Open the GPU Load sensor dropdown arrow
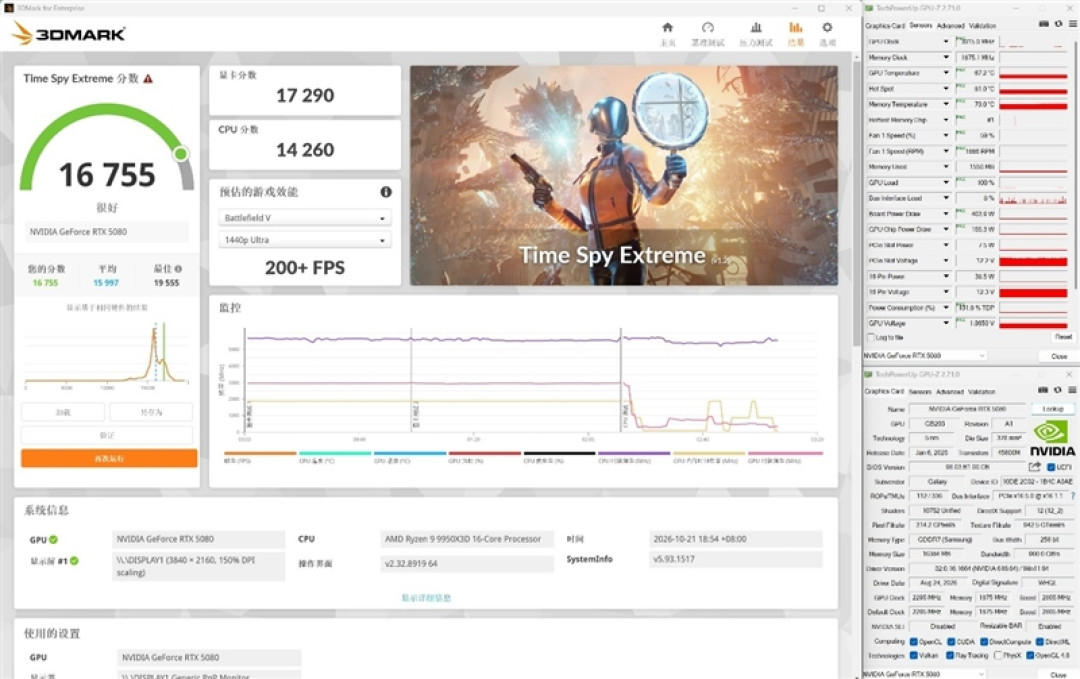1080x679 pixels. tap(946, 182)
